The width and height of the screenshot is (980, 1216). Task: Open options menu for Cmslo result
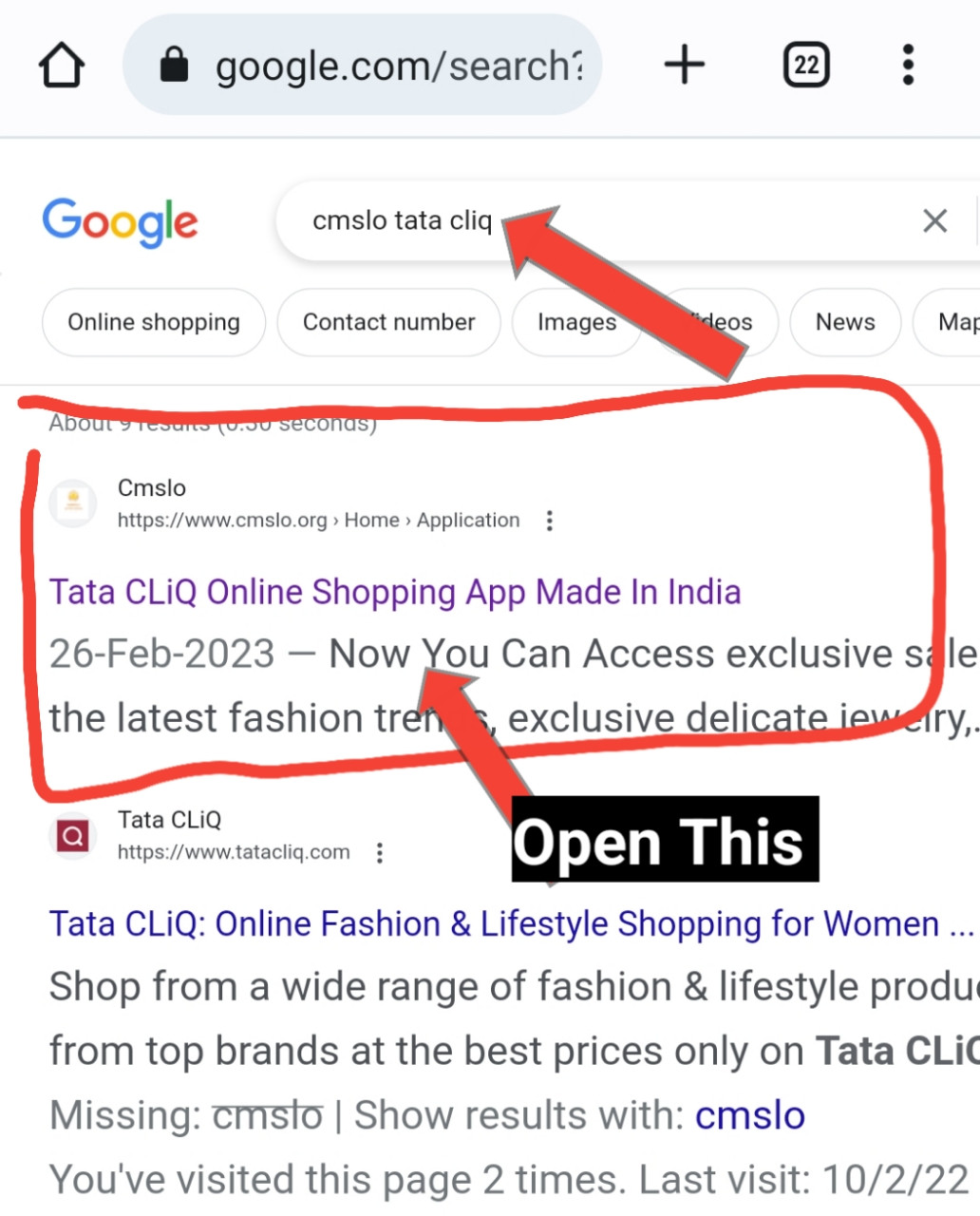pos(549,521)
